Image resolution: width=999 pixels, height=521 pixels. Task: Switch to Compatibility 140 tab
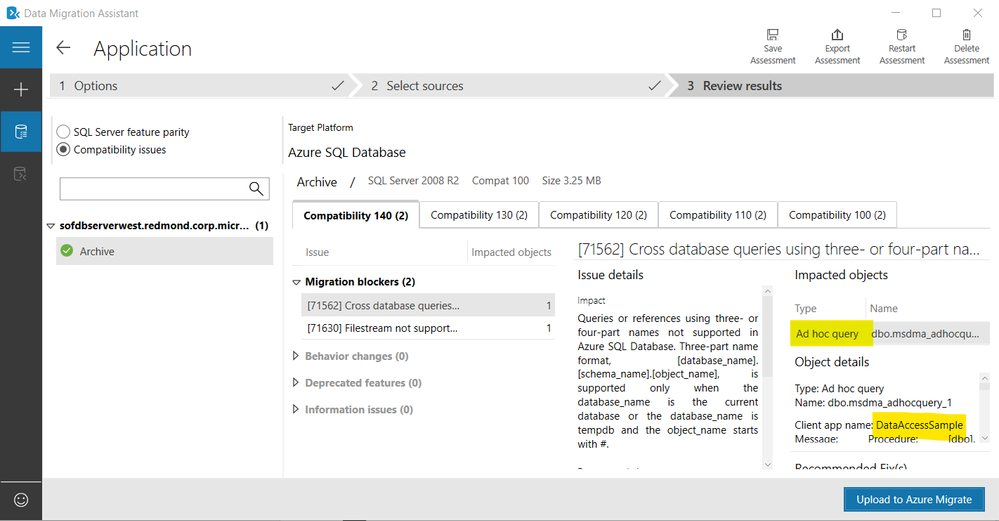[356, 215]
